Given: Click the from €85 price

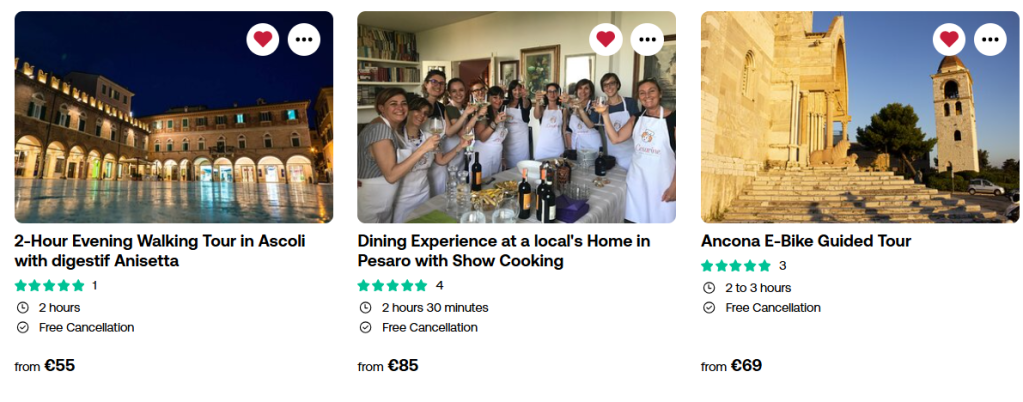Looking at the screenshot, I should [x=388, y=366].
